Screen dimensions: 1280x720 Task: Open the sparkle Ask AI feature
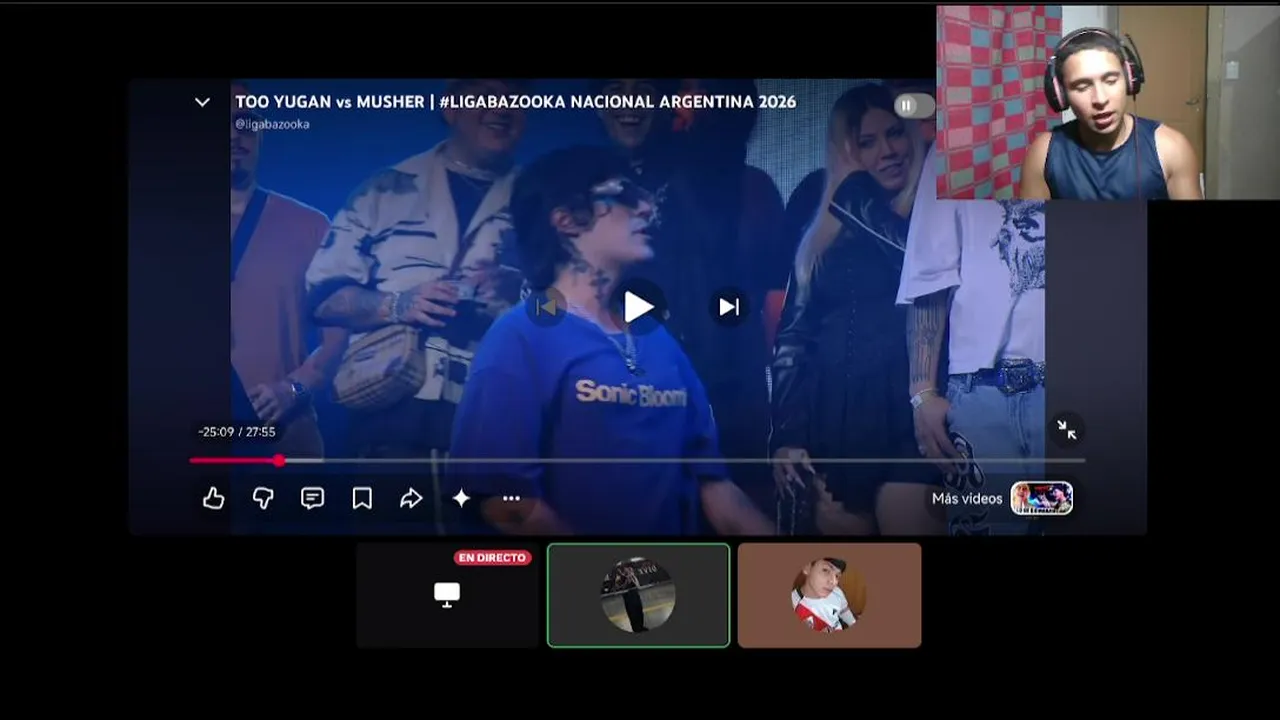pos(461,498)
